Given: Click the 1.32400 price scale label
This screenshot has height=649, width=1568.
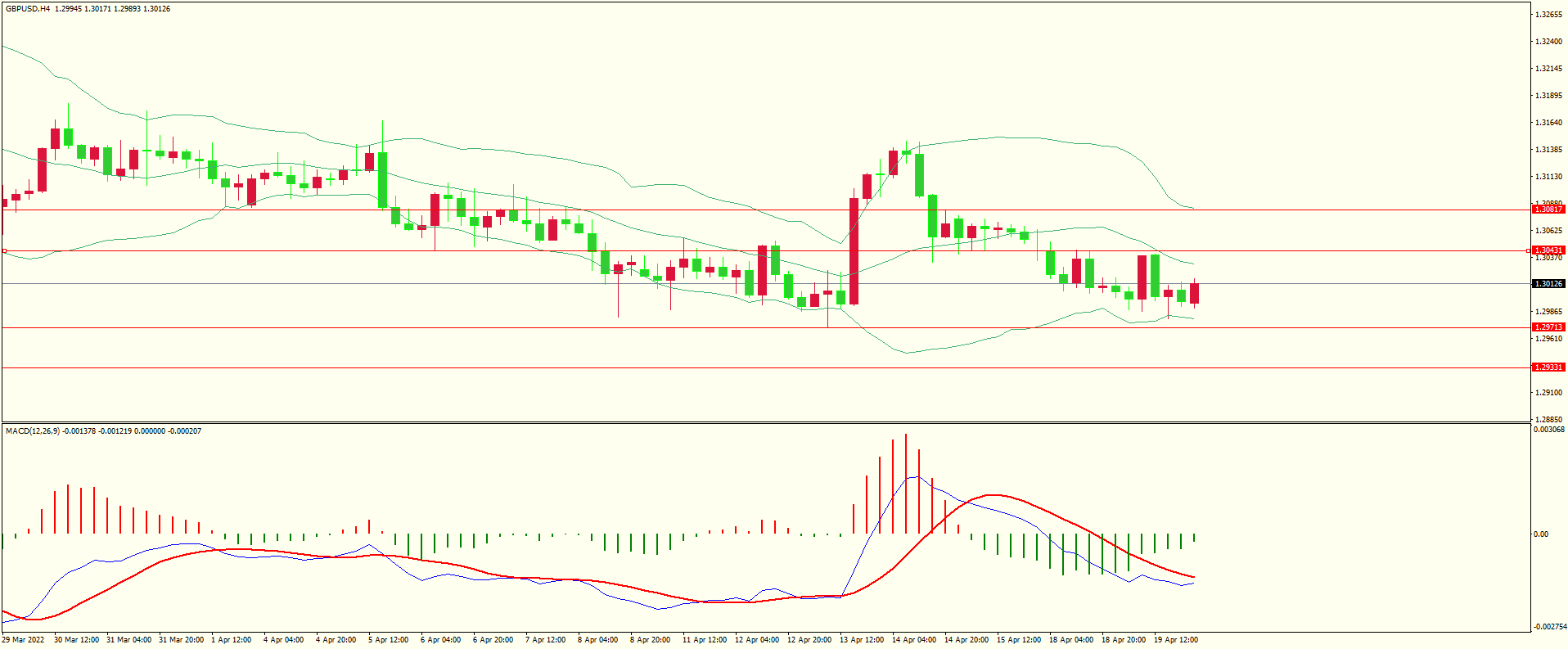Looking at the screenshot, I should 1548,42.
